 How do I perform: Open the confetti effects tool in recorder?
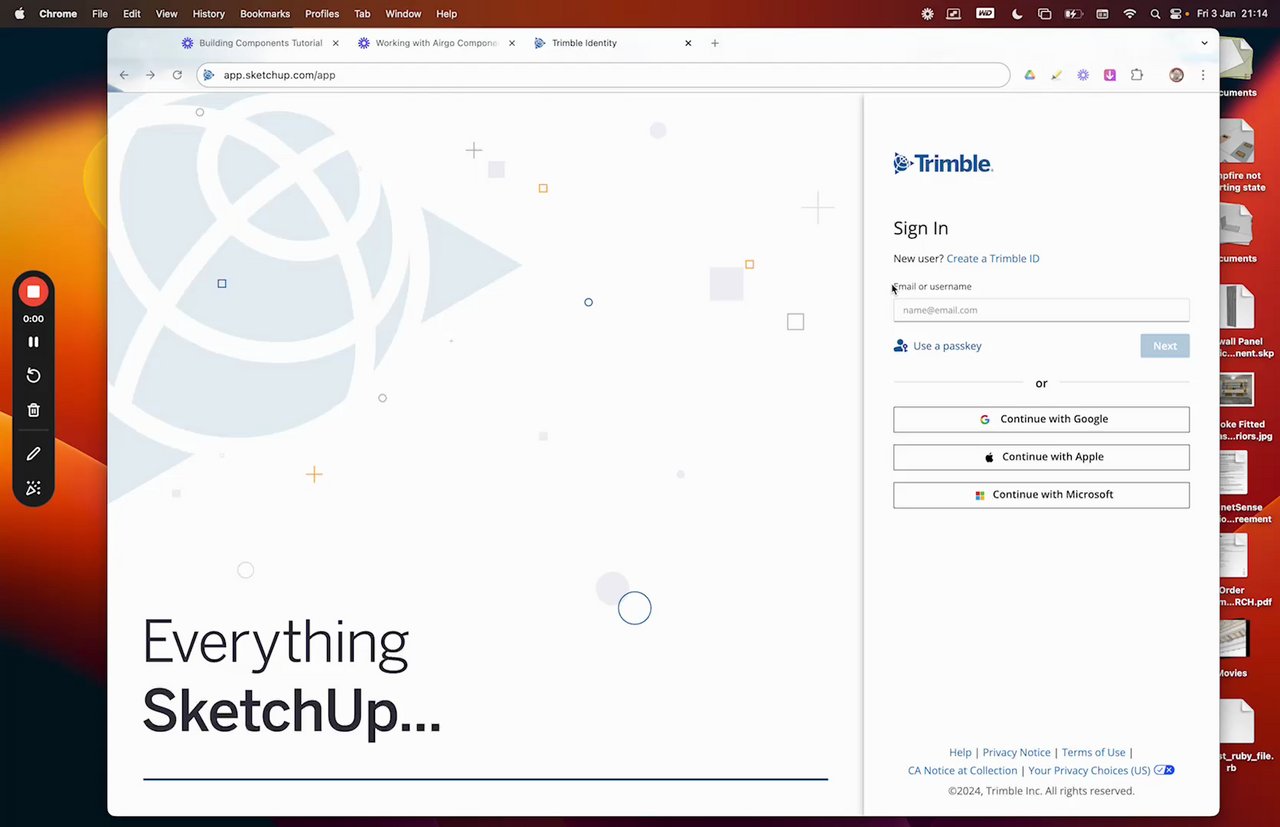pos(33,488)
